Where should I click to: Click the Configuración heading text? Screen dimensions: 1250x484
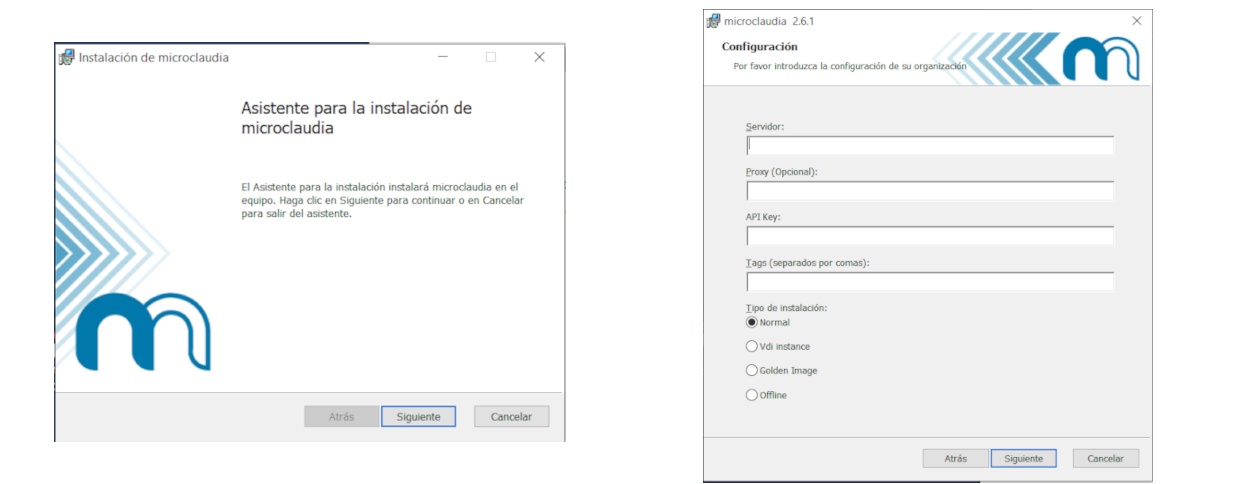pyautogui.click(x=759, y=46)
